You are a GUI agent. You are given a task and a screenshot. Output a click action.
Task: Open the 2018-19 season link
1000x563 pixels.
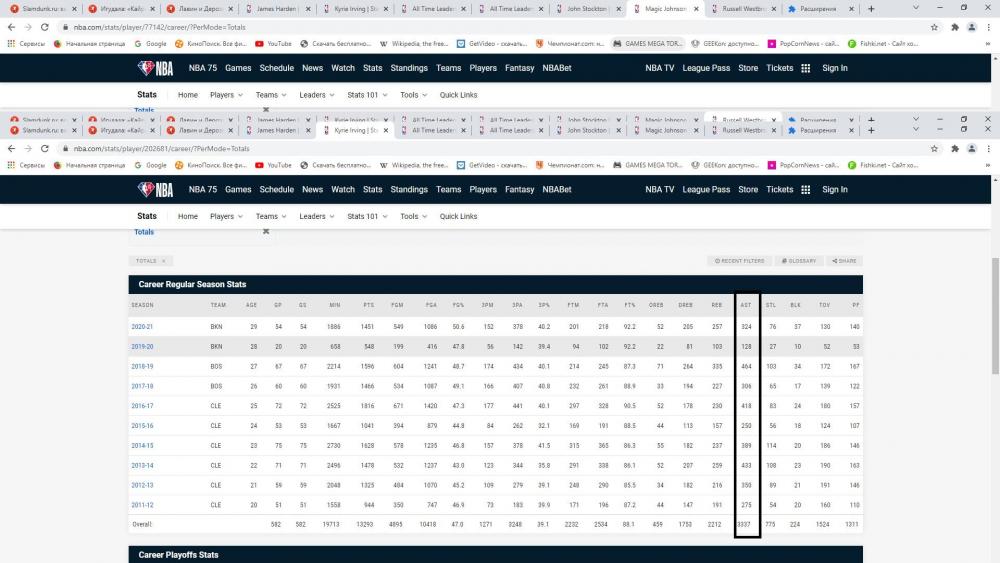tap(142, 368)
